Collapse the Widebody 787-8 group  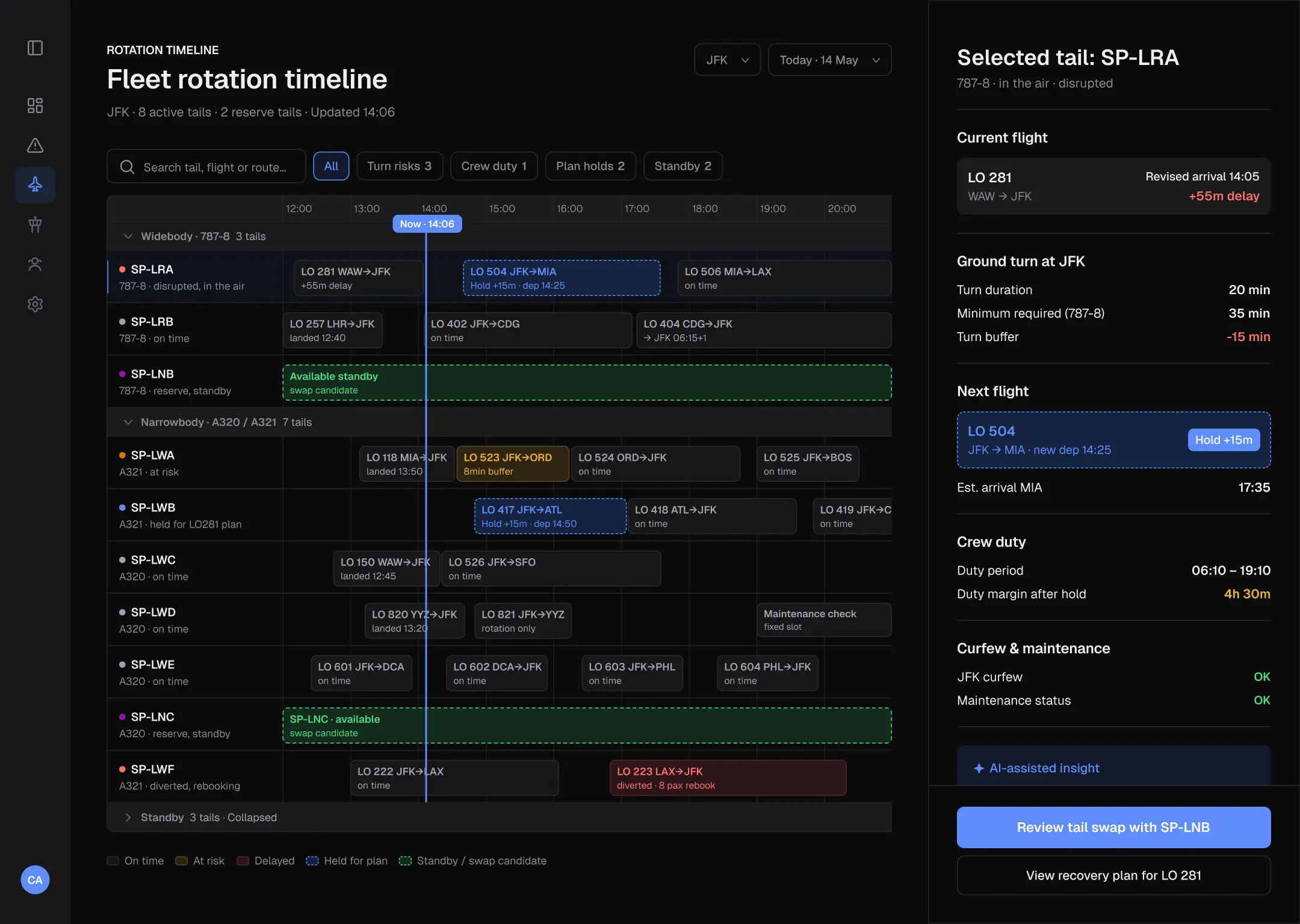click(128, 236)
